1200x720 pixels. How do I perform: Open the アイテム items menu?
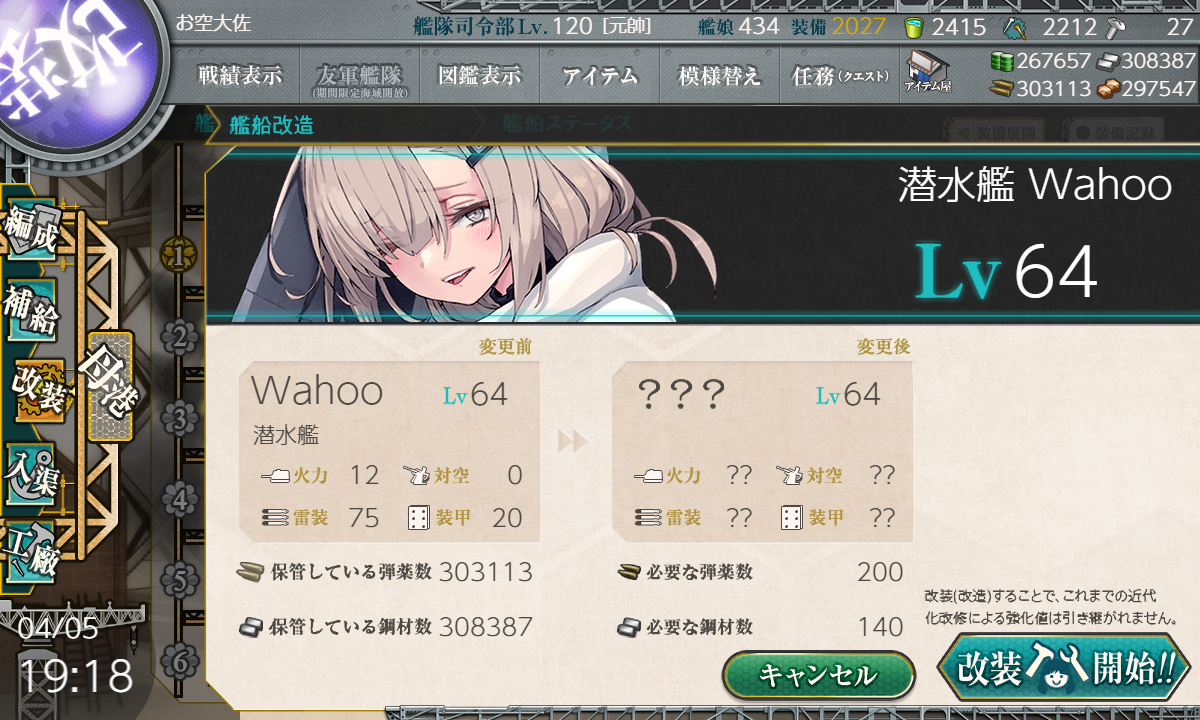coord(600,75)
